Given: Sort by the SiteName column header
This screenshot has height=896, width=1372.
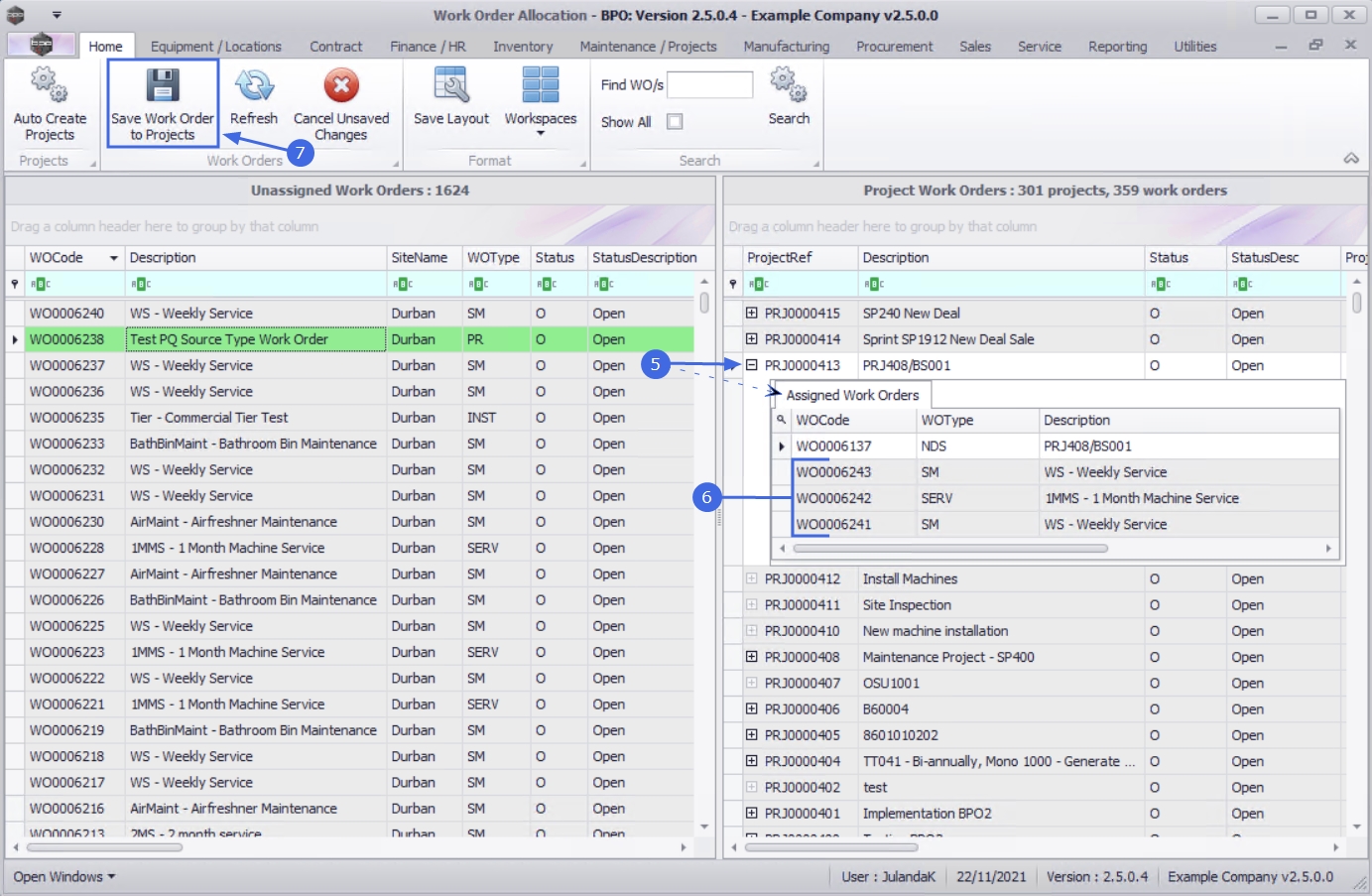Looking at the screenshot, I should click(x=420, y=258).
